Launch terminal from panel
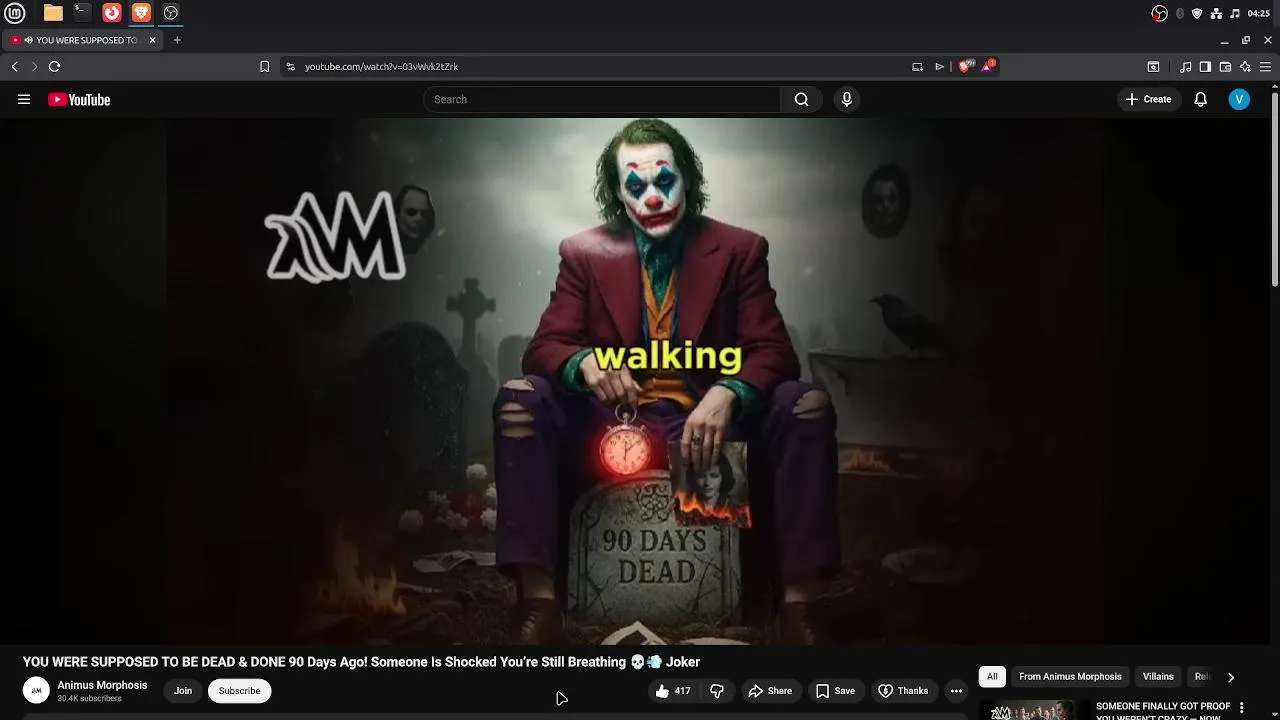The image size is (1280, 720). [x=82, y=13]
